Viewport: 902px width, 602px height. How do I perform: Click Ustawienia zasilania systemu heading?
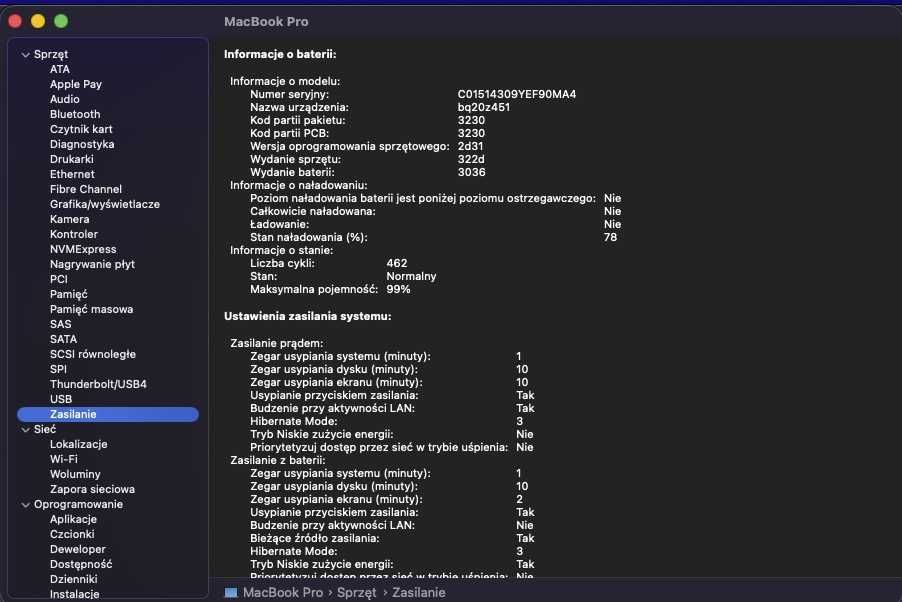[x=307, y=316]
